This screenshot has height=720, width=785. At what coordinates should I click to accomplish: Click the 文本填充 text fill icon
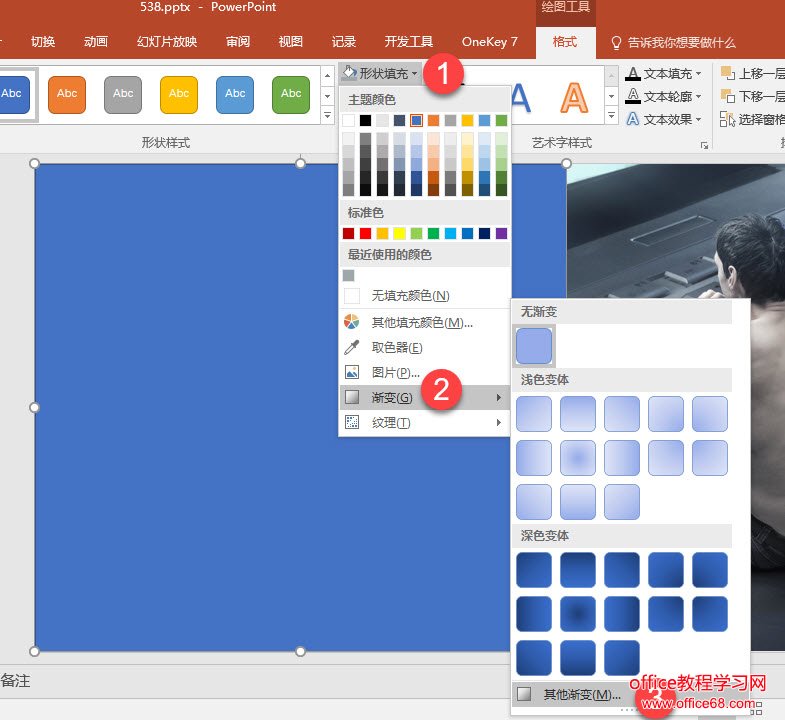[633, 74]
